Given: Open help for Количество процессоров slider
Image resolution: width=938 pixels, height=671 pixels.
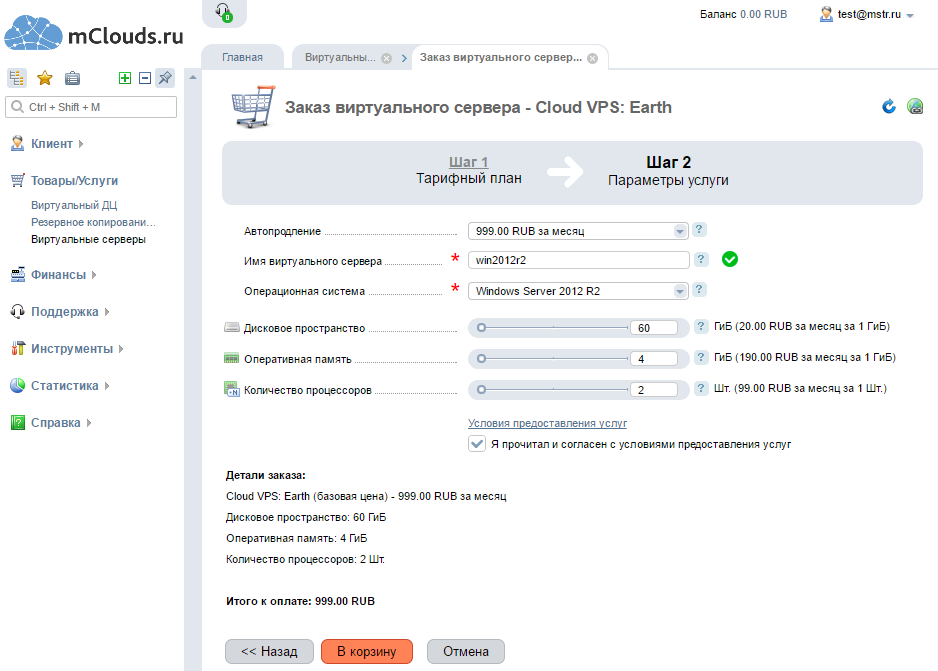Looking at the screenshot, I should click(701, 389).
